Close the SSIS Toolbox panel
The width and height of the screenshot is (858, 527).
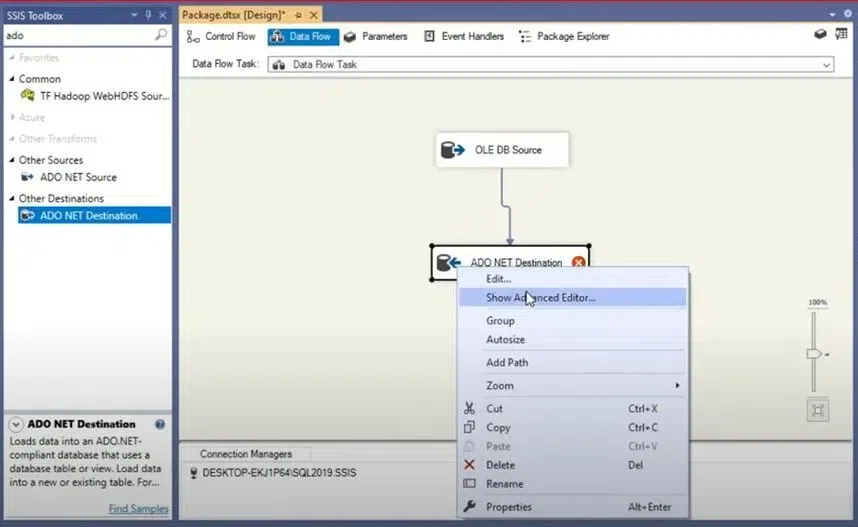click(x=163, y=15)
